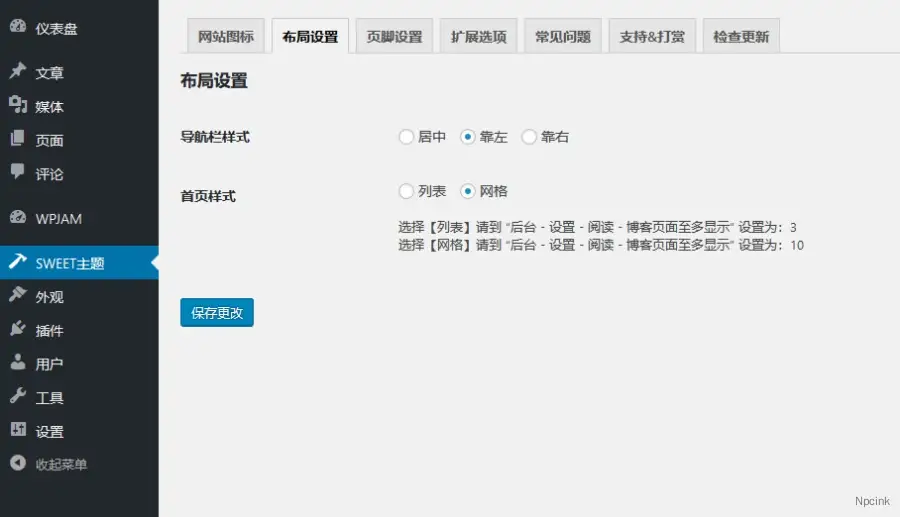
Task: Choose 列表 homepage style
Action: [x=406, y=191]
